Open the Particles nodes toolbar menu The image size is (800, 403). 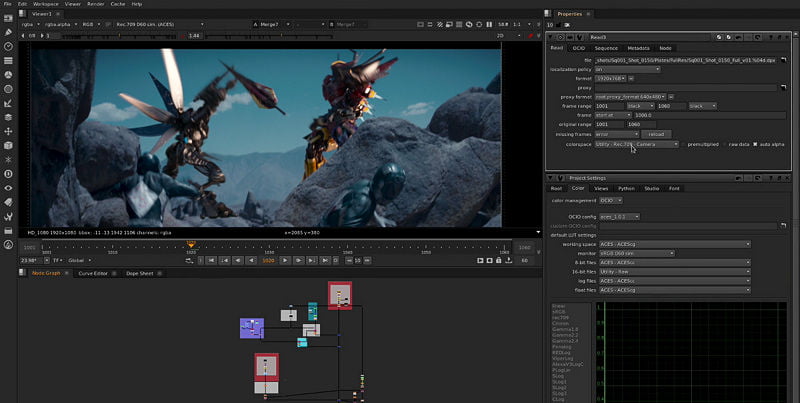[x=8, y=160]
